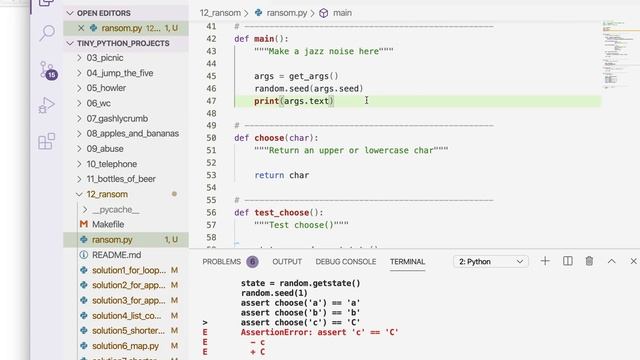Screen dimensions: 640x360
Task: Maximize the panel with up chevron
Action: click(611, 261)
